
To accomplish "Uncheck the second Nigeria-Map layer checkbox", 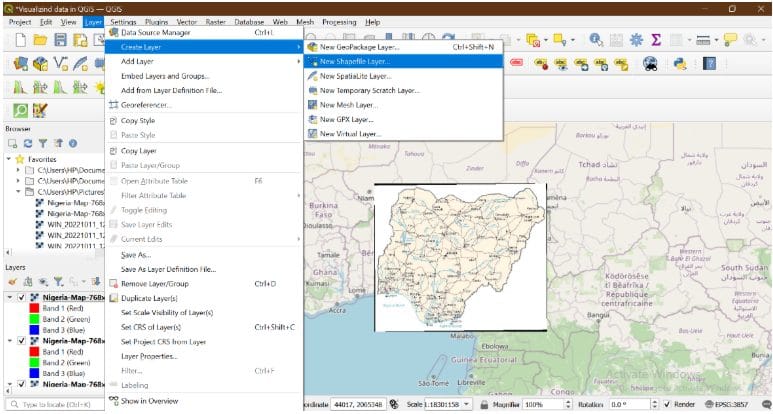I will [23, 340].
